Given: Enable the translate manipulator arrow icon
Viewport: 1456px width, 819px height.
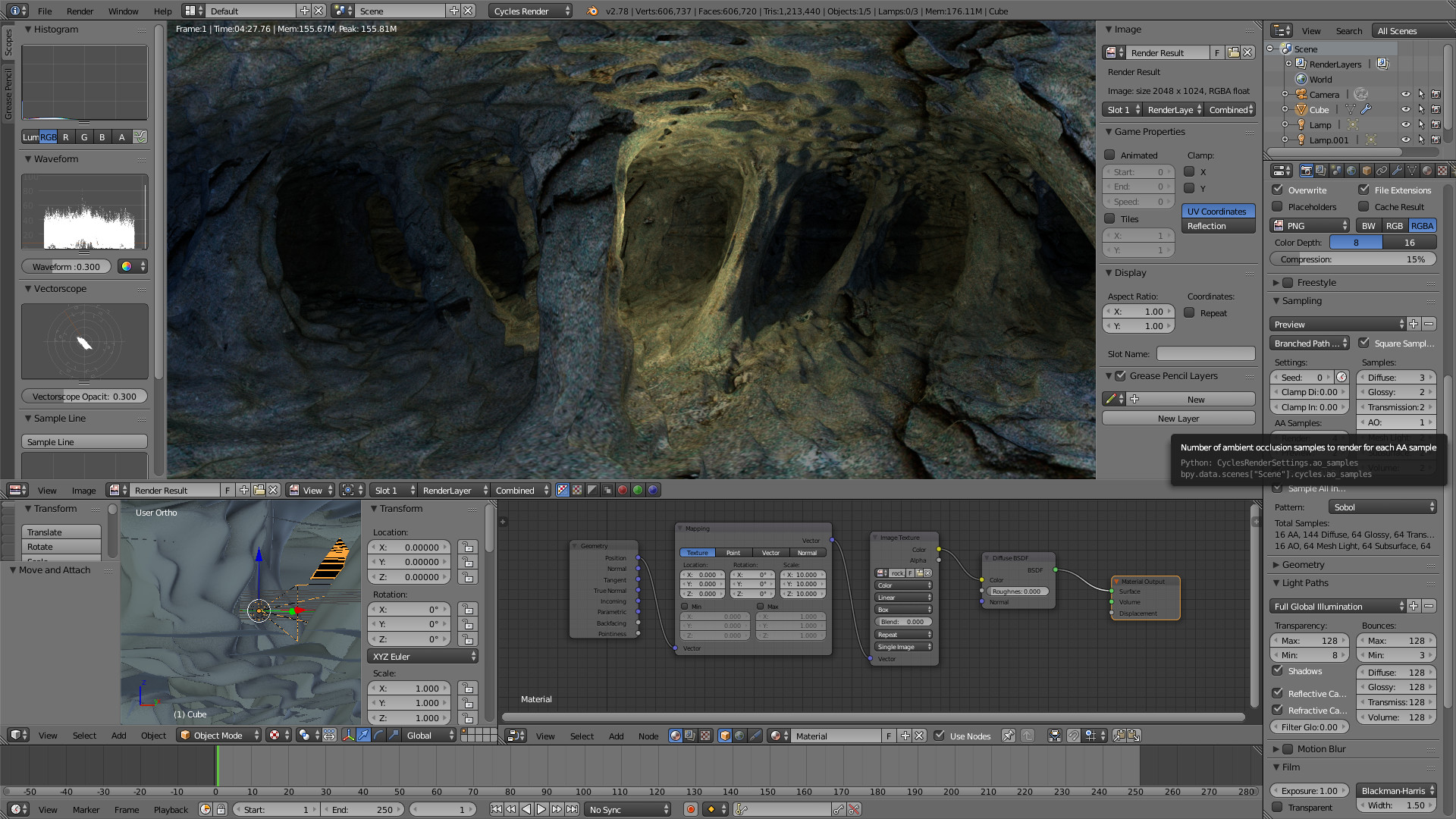Looking at the screenshot, I should (x=363, y=735).
